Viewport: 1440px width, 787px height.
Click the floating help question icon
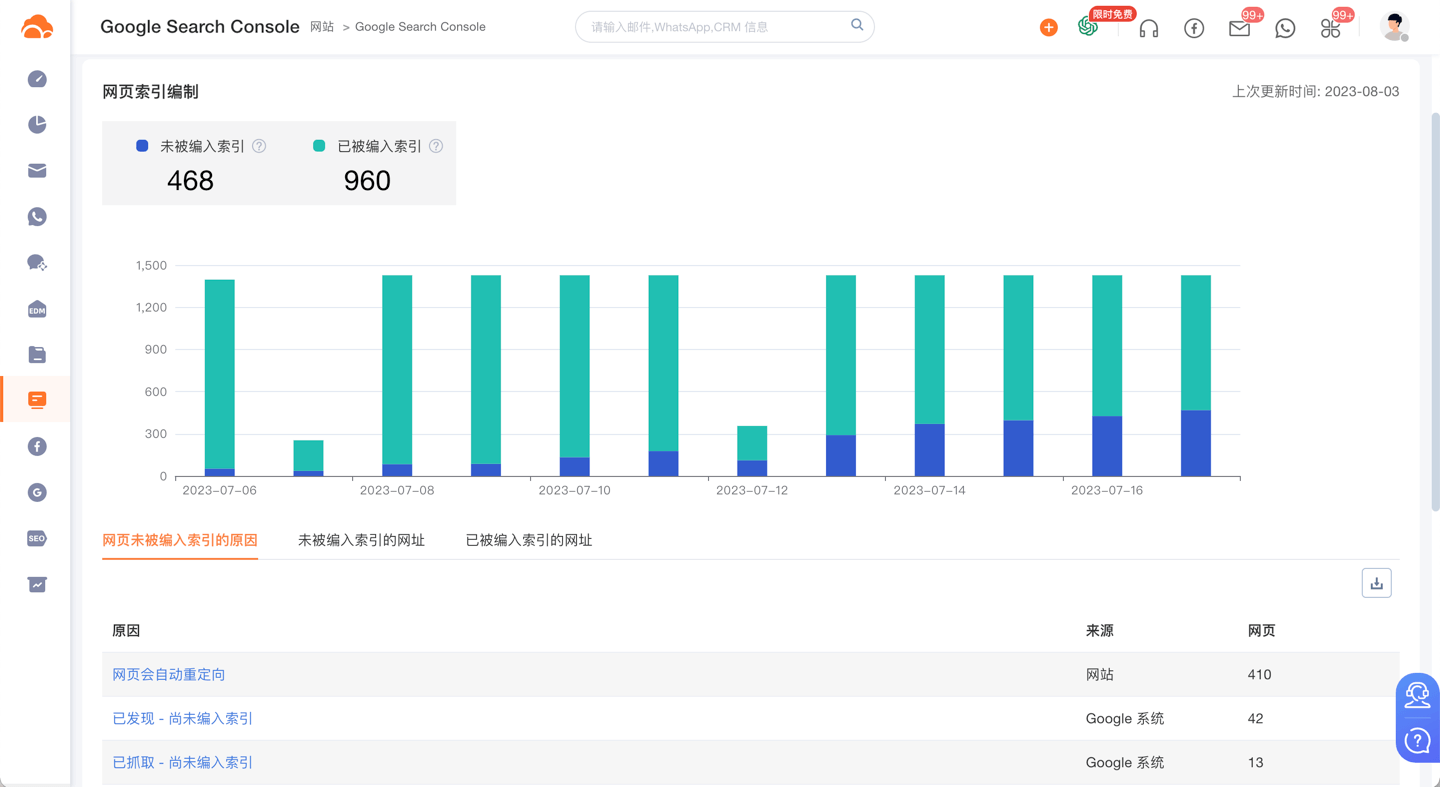(1417, 741)
